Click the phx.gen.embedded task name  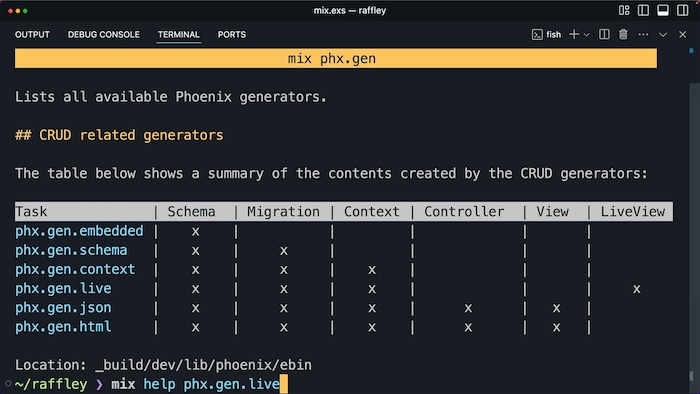coord(79,231)
